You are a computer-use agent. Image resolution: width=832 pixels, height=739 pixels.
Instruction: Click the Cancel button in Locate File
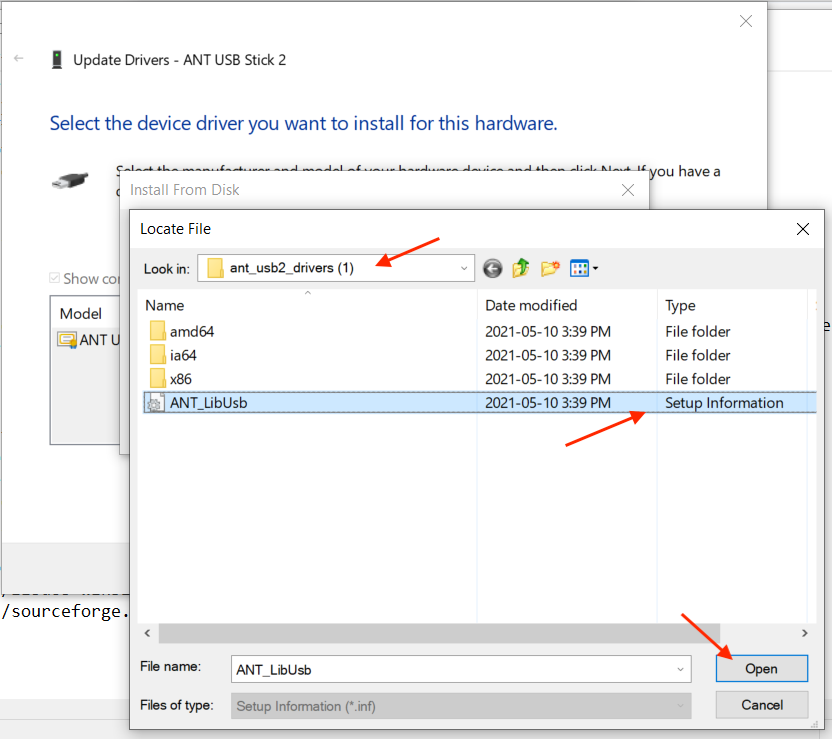[x=761, y=705]
